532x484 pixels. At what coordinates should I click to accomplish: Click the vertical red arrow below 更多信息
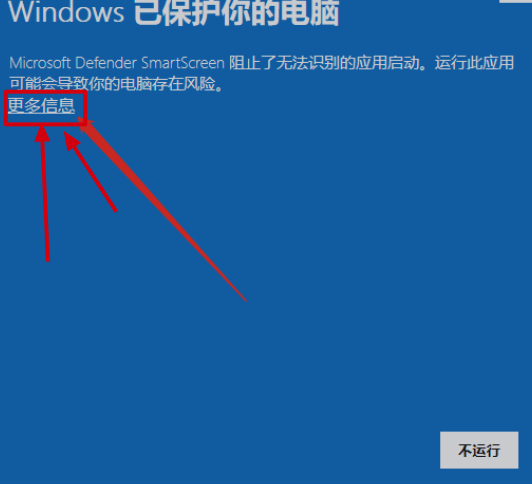44,193
